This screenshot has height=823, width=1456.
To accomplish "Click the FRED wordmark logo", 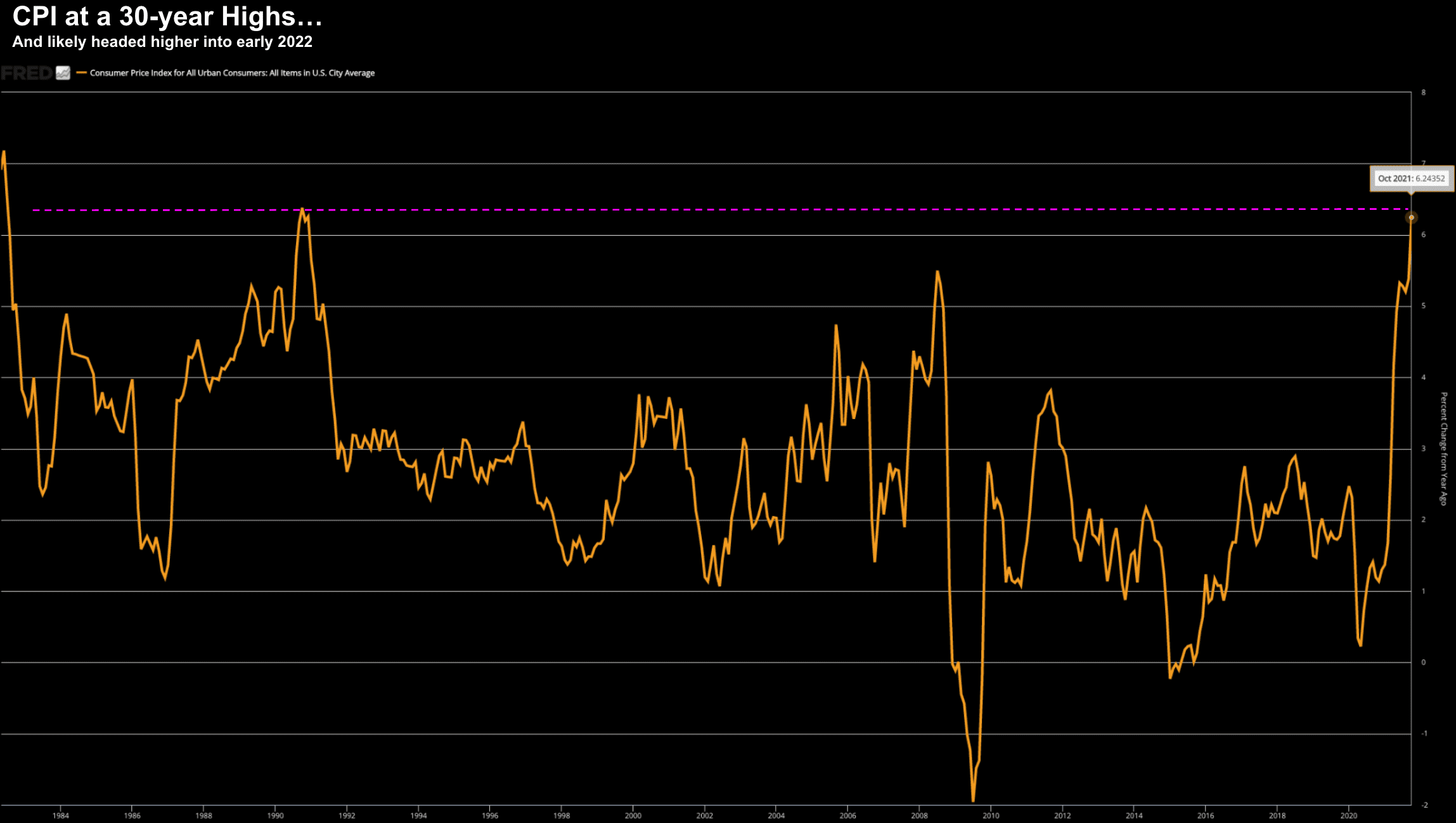I will [27, 74].
